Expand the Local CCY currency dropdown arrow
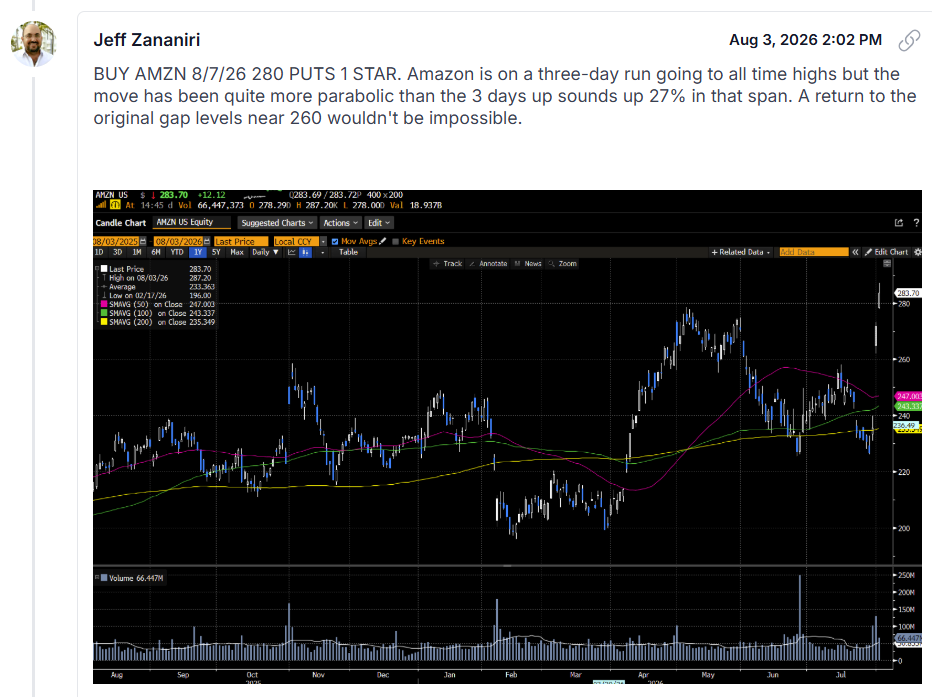 pos(323,241)
